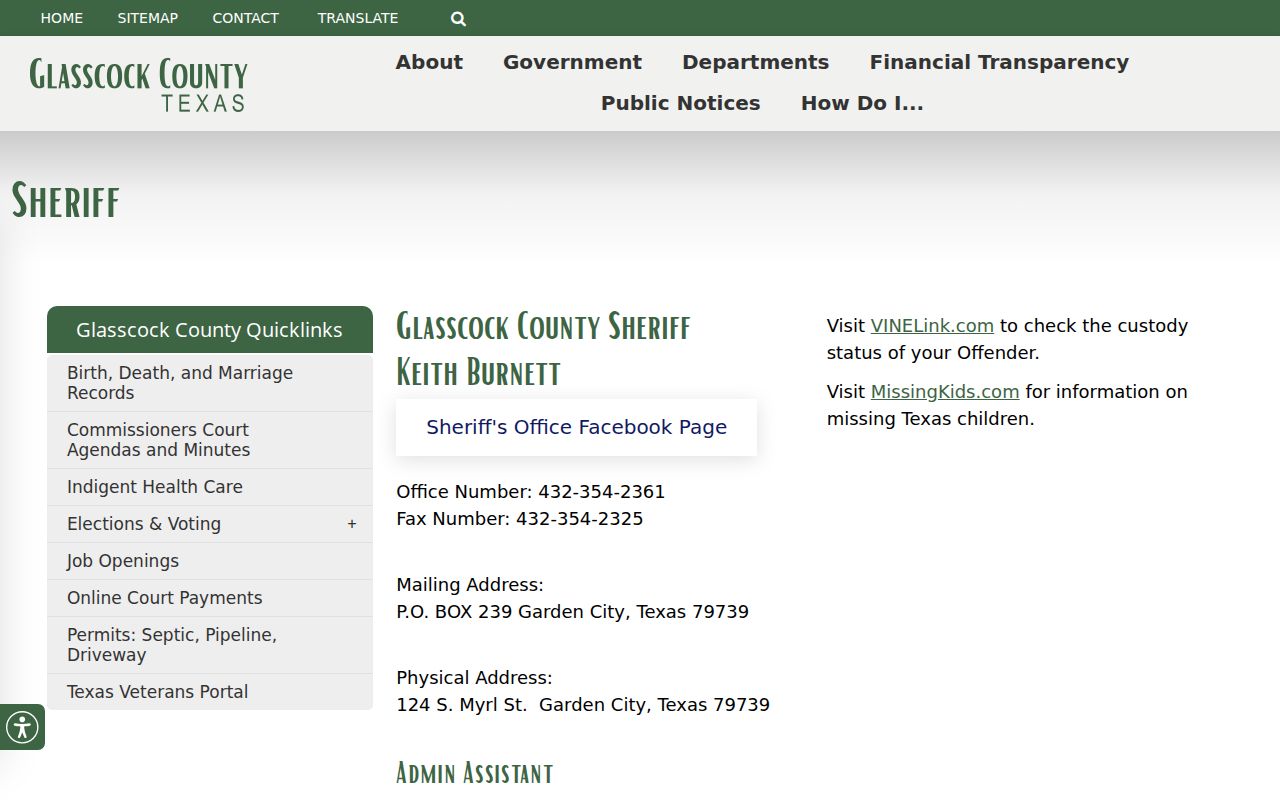Click the Admin Assistant heading

coord(474,773)
